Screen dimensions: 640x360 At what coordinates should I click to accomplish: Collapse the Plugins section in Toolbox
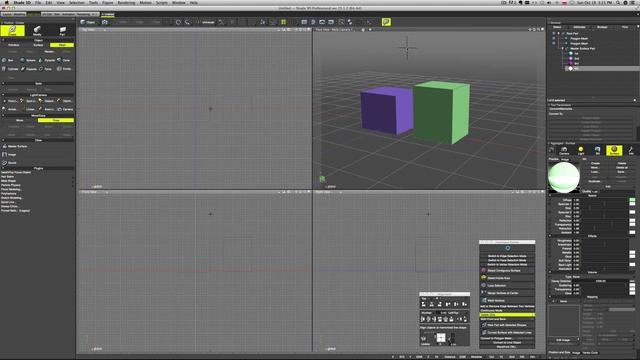(x=3, y=168)
